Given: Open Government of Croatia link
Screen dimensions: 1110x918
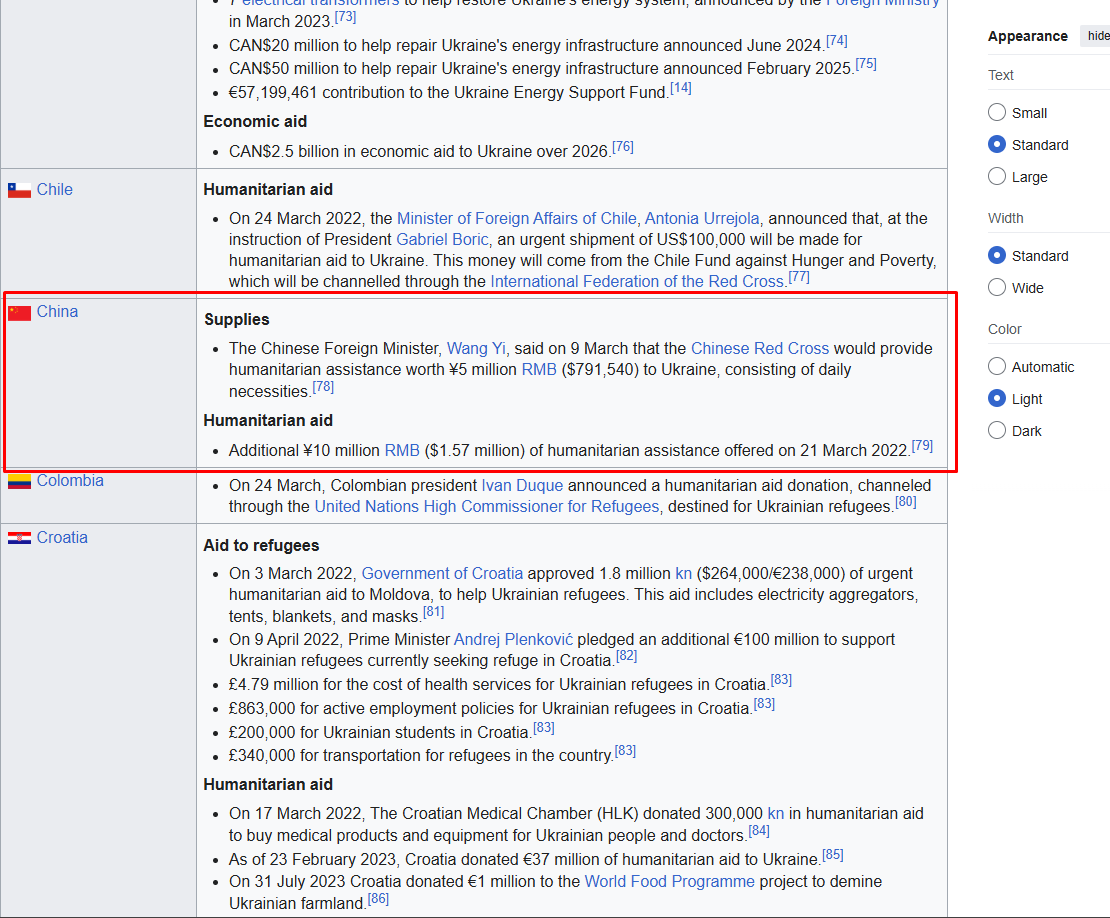Looking at the screenshot, I should [x=442, y=573].
